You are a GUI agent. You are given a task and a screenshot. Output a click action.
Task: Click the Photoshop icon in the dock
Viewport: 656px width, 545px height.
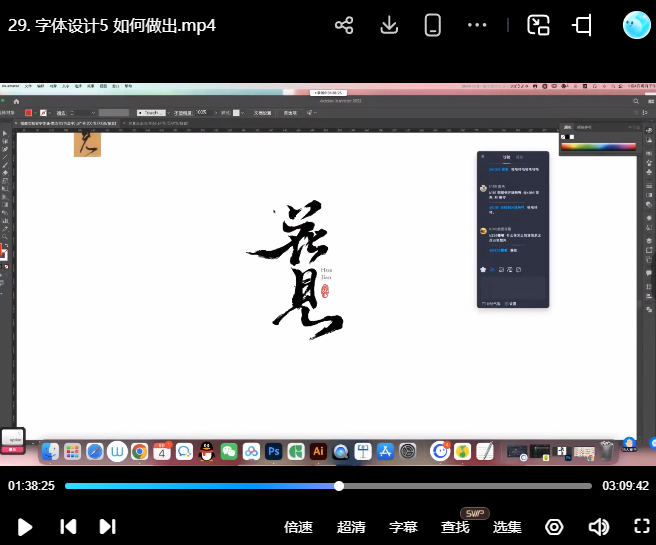[273, 452]
